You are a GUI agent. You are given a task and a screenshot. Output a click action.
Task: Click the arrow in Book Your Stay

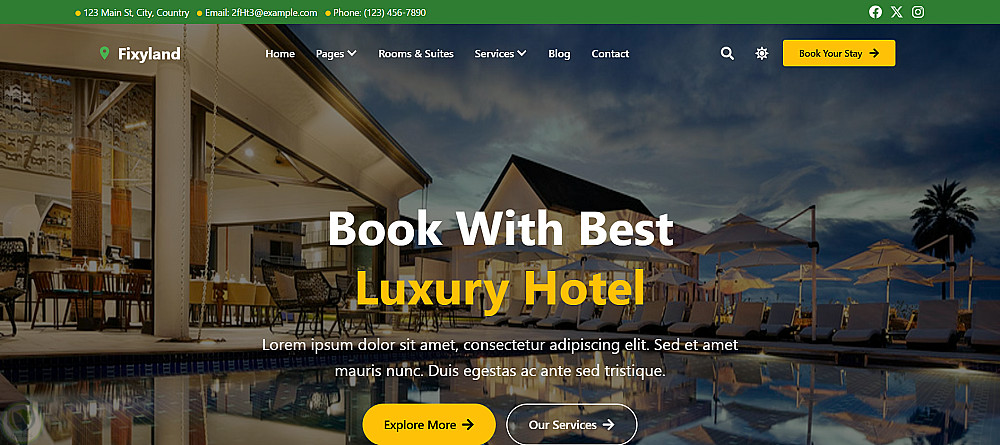874,54
